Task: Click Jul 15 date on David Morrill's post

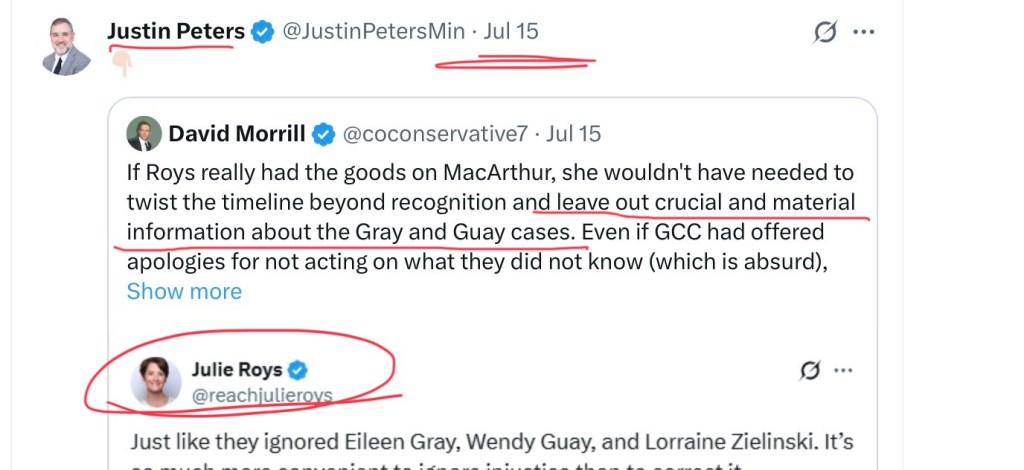Action: pyautogui.click(x=574, y=133)
